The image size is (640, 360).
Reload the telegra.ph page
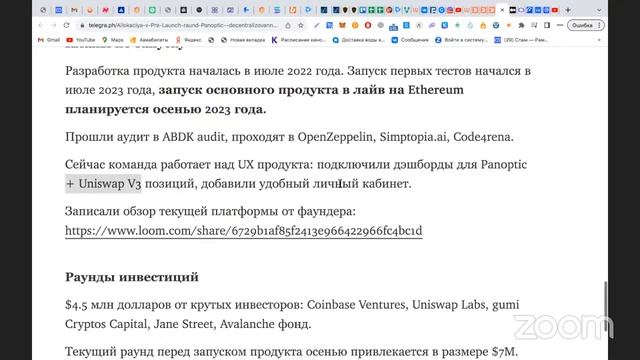pyautogui.click(x=67, y=25)
